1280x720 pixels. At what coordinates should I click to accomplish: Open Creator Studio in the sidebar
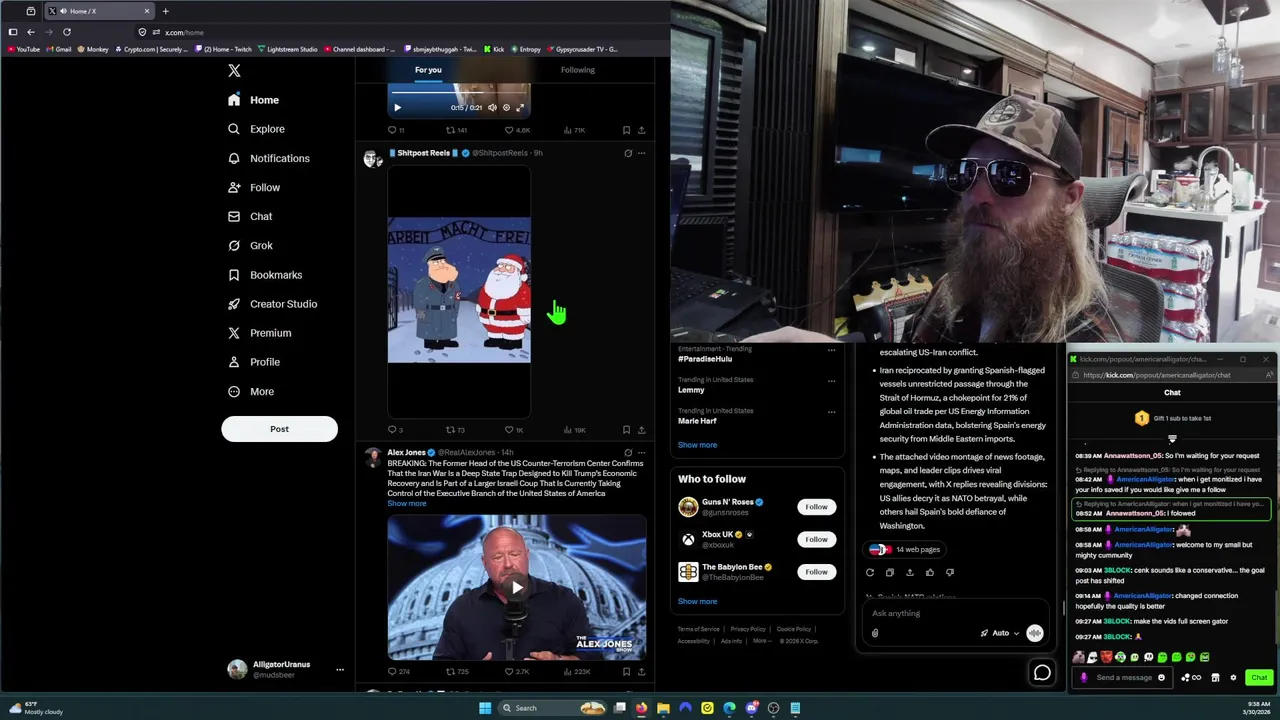(272, 304)
